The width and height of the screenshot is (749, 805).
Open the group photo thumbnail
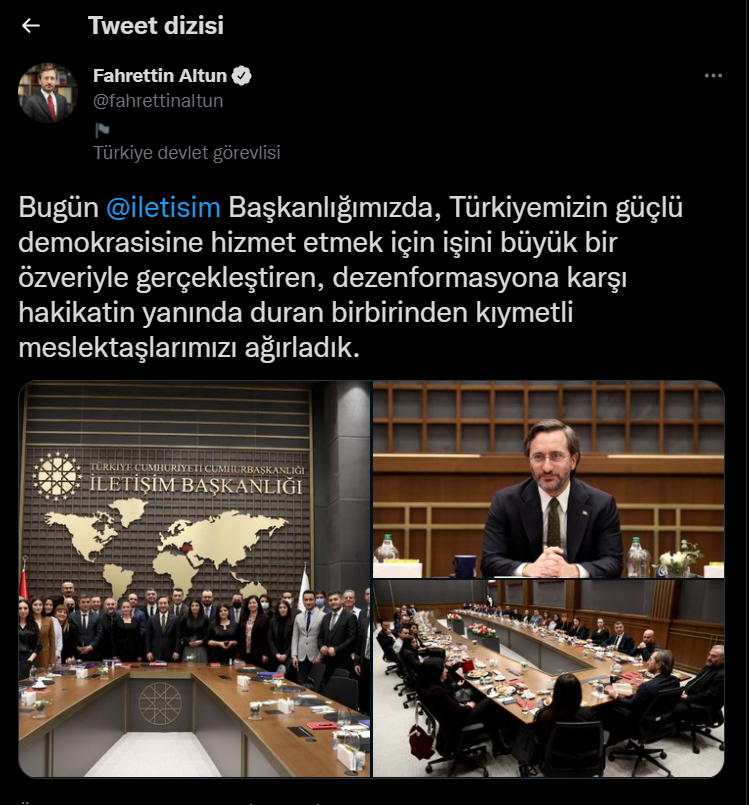pos(195,579)
